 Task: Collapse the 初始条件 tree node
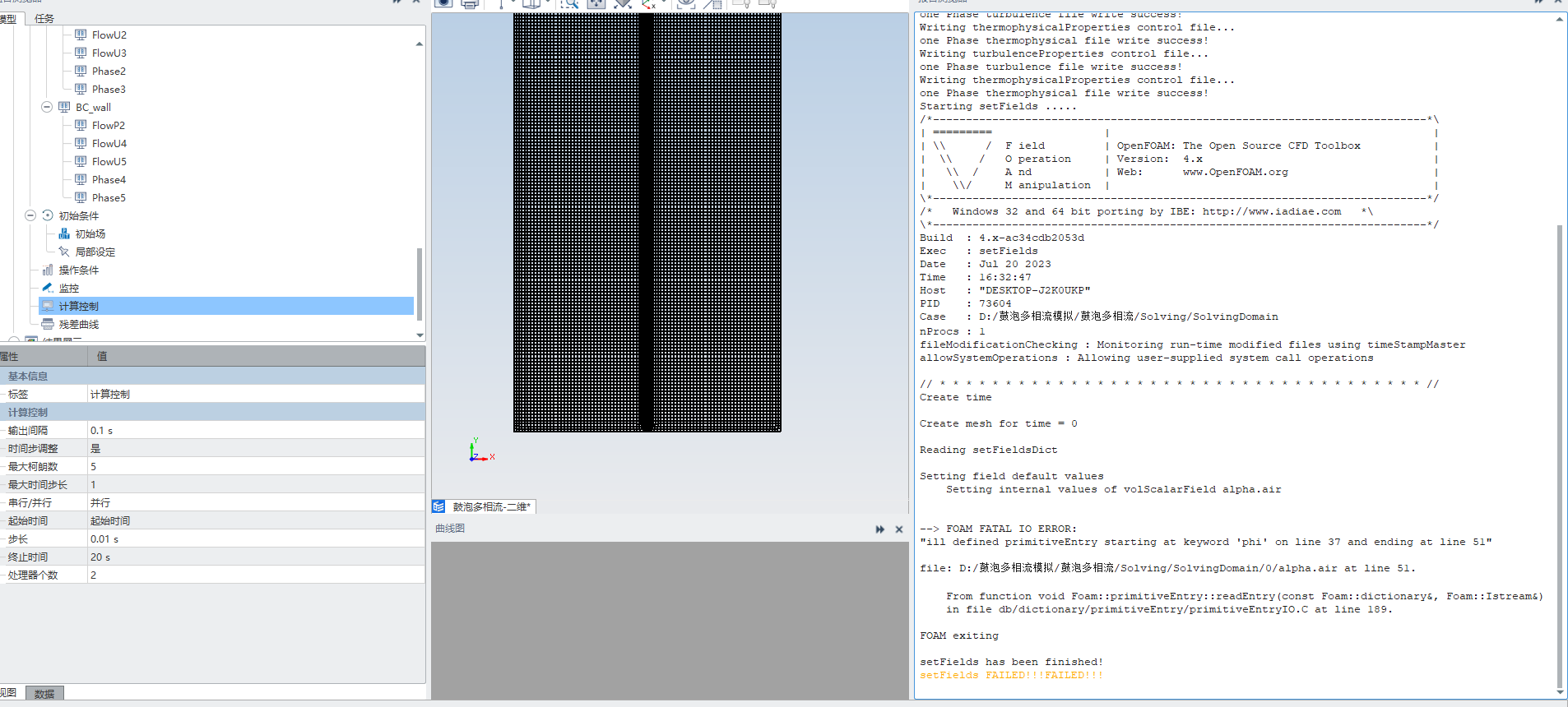click(x=30, y=215)
